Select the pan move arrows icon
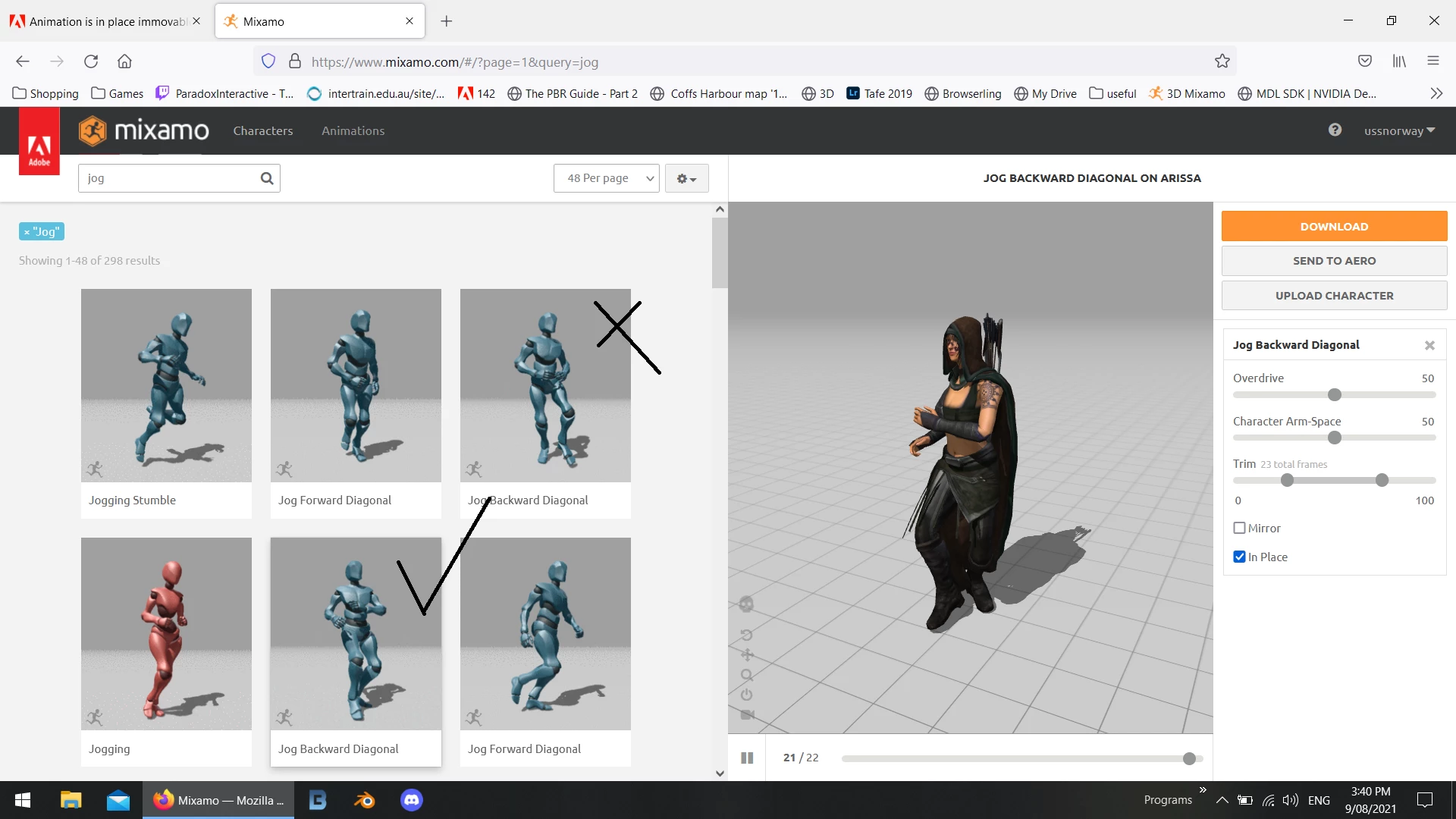This screenshot has height=819, width=1456. tap(746, 655)
